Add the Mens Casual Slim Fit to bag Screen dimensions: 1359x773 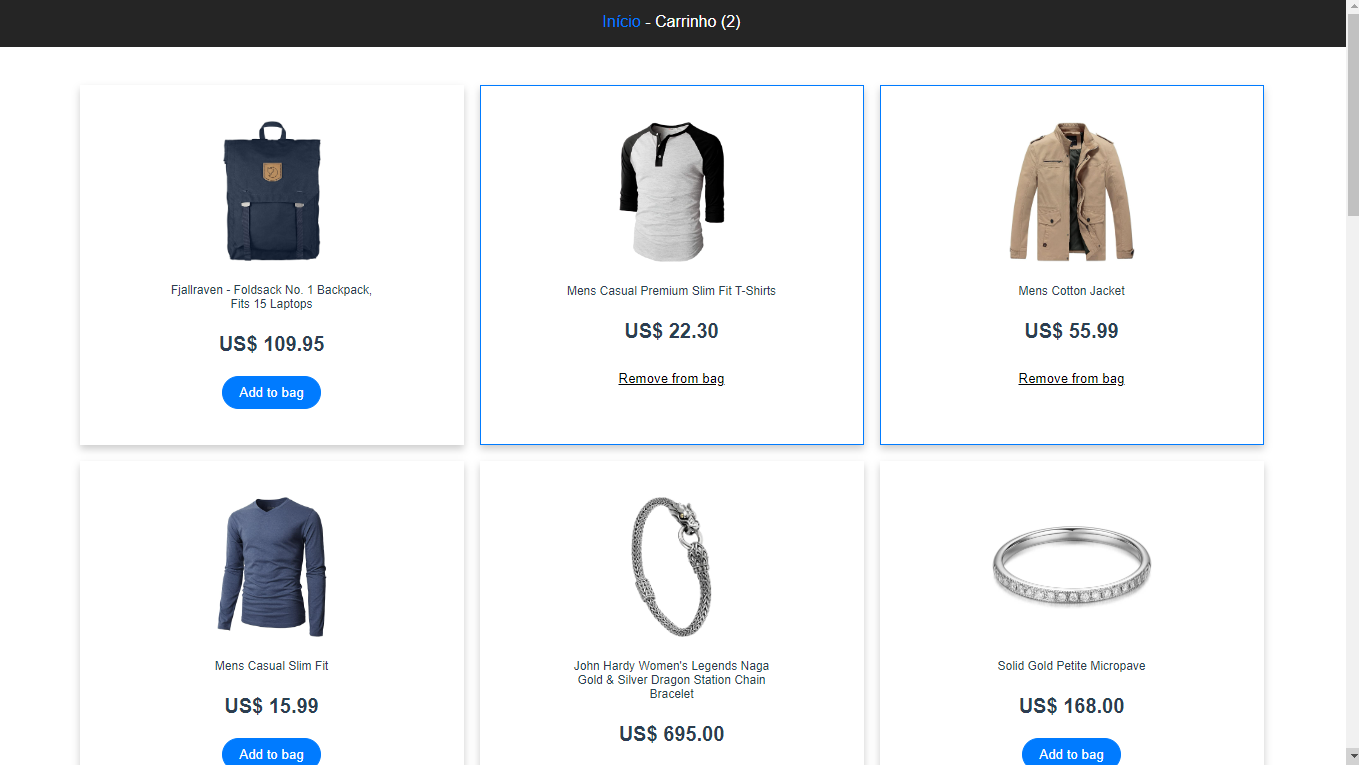coord(271,754)
